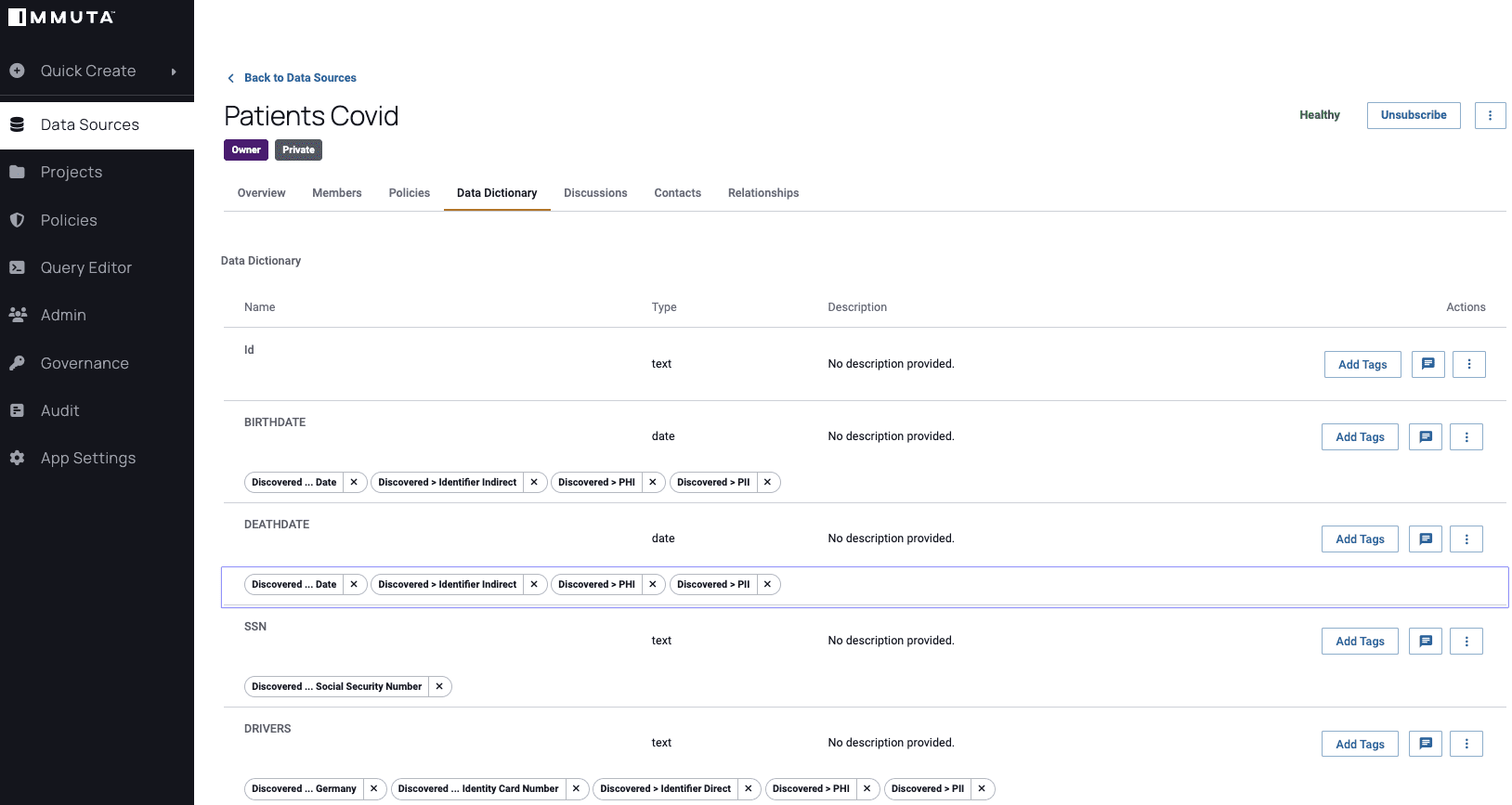Remove Social Security Number tag from SSN
Viewport: 1512px width, 805px height.
439,686
